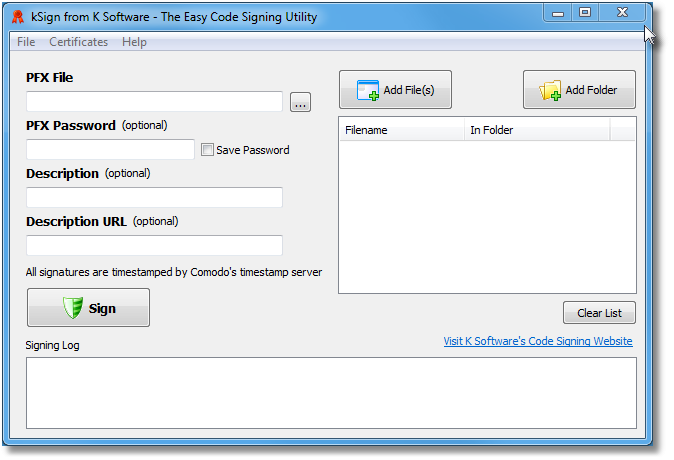Clear the file list with Clear List

[599, 313]
